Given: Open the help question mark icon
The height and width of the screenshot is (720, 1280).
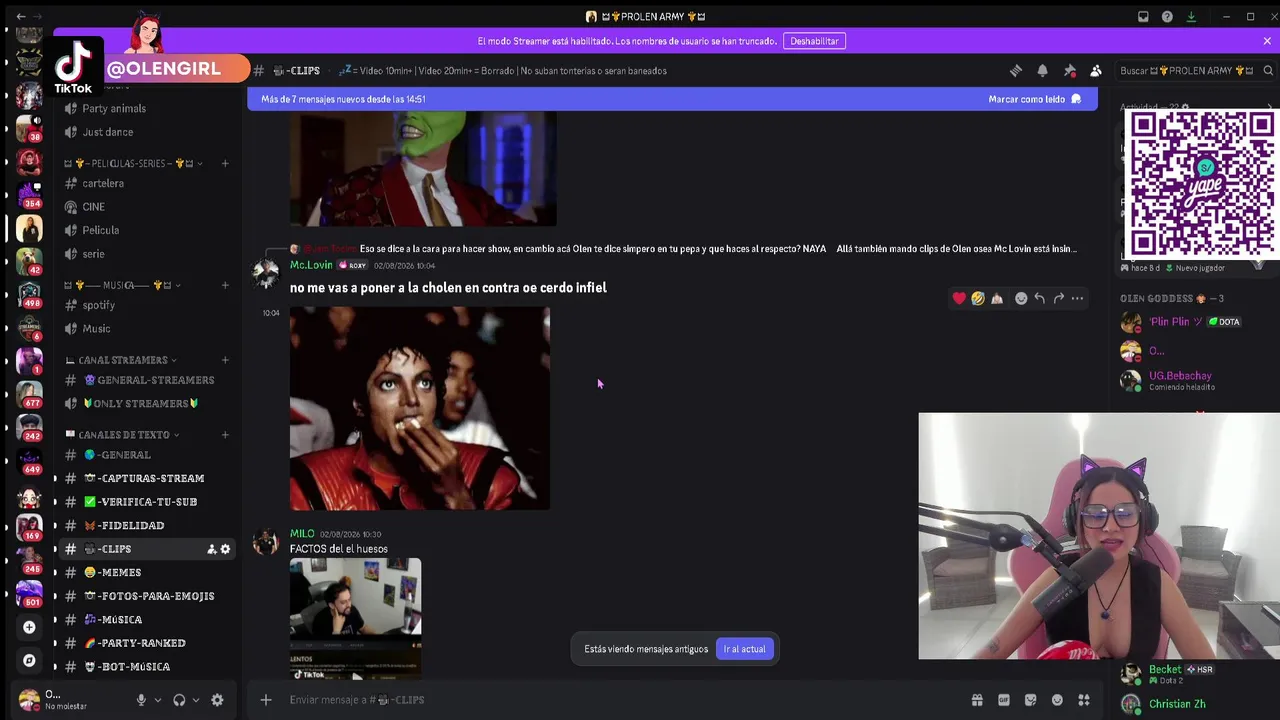Looking at the screenshot, I should pos(1167,17).
